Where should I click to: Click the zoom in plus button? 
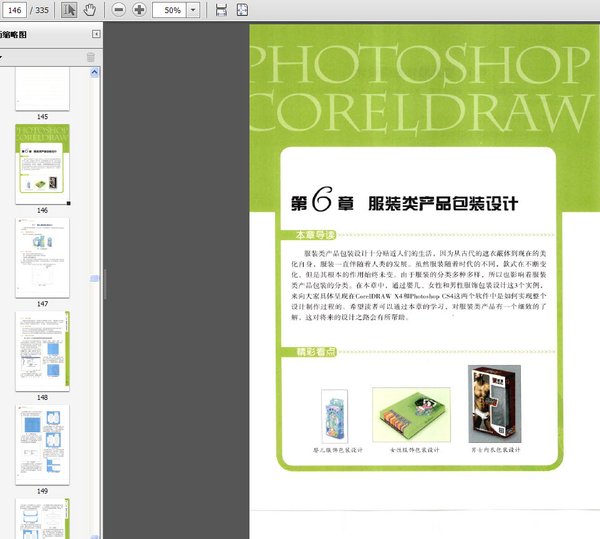pos(138,10)
